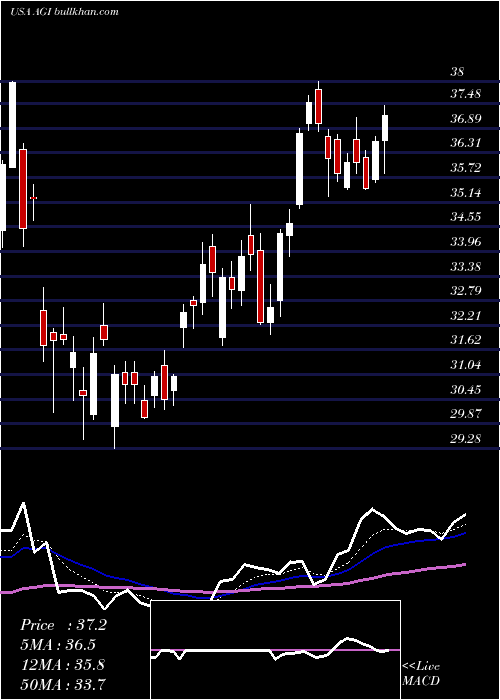Click the price axis label 37.48
Image resolution: width=500 pixels, height=700 pixels.
(x=466, y=94)
